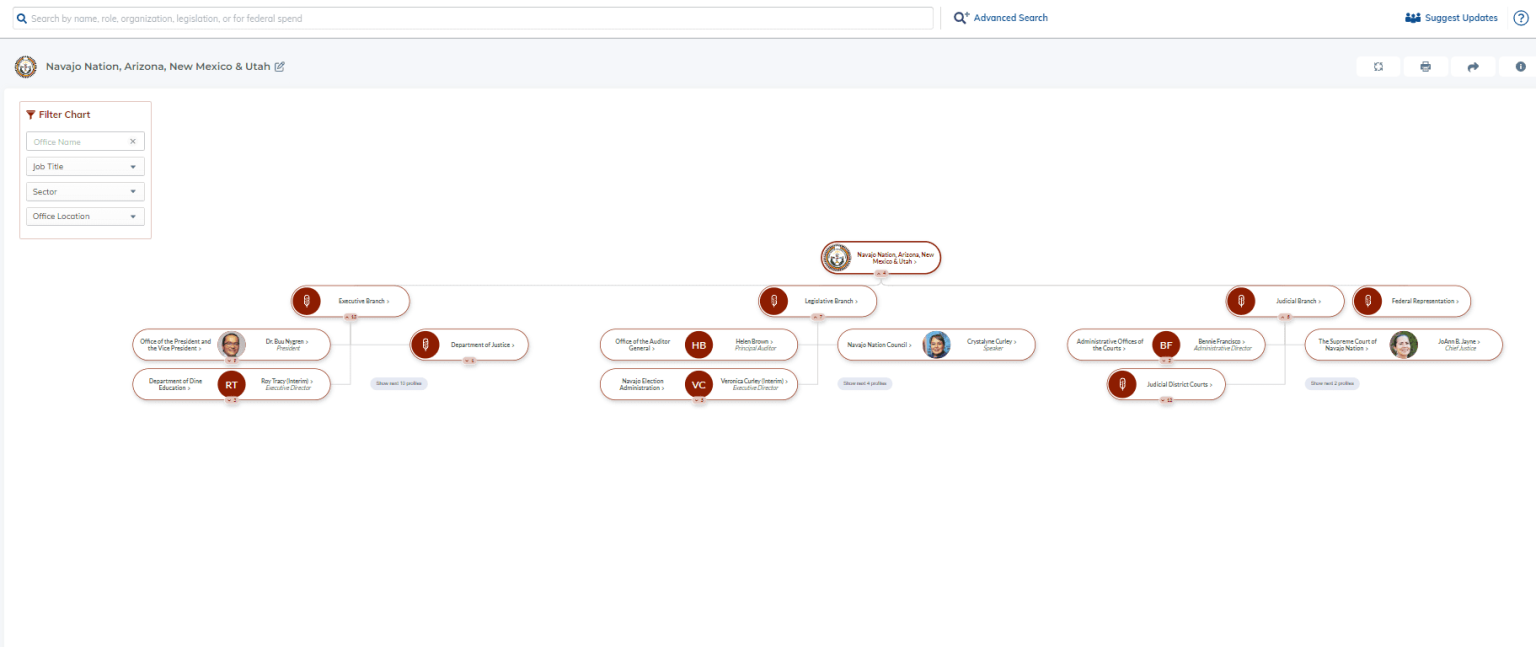Open the Judicial Branch link
Viewport: 1536px width, 647px height.
pyautogui.click(x=1298, y=301)
